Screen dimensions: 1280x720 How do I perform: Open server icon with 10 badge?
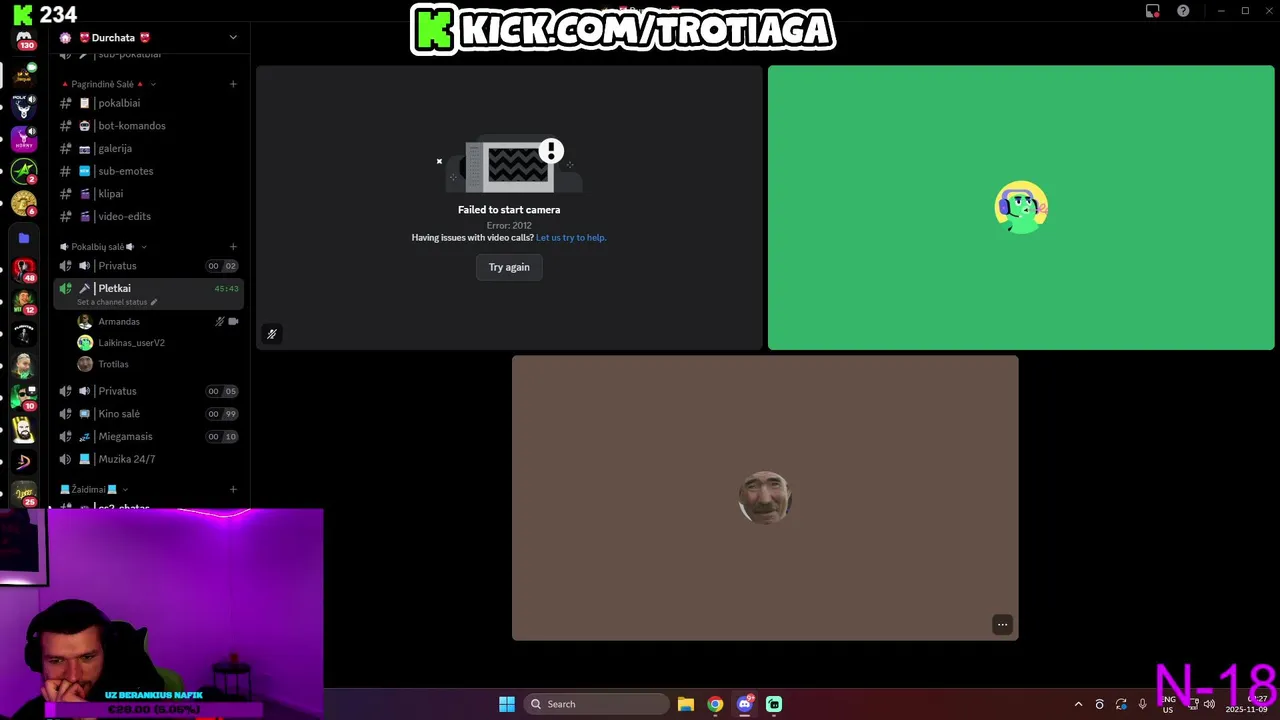(x=24, y=398)
